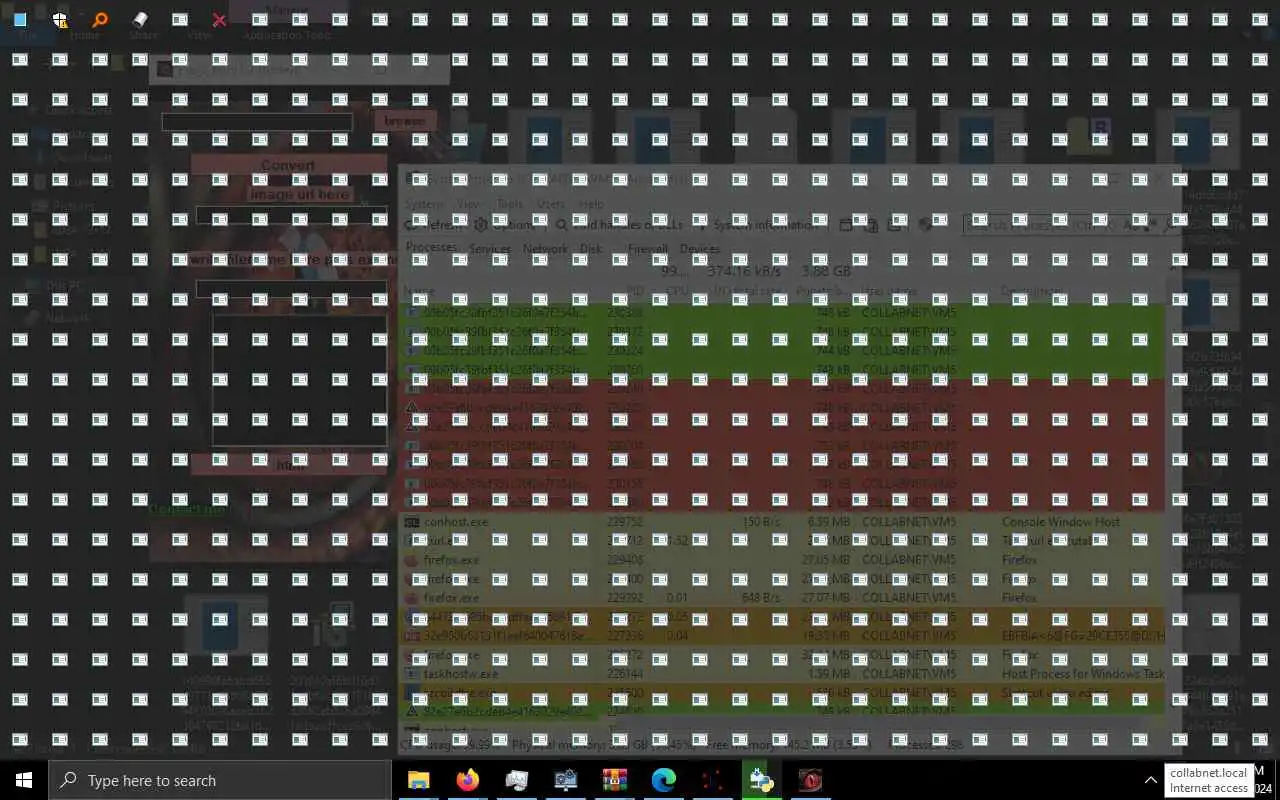Screen dimensions: 1280x800
Task: Select the taskhostw.exe process row
Action: 782,674
